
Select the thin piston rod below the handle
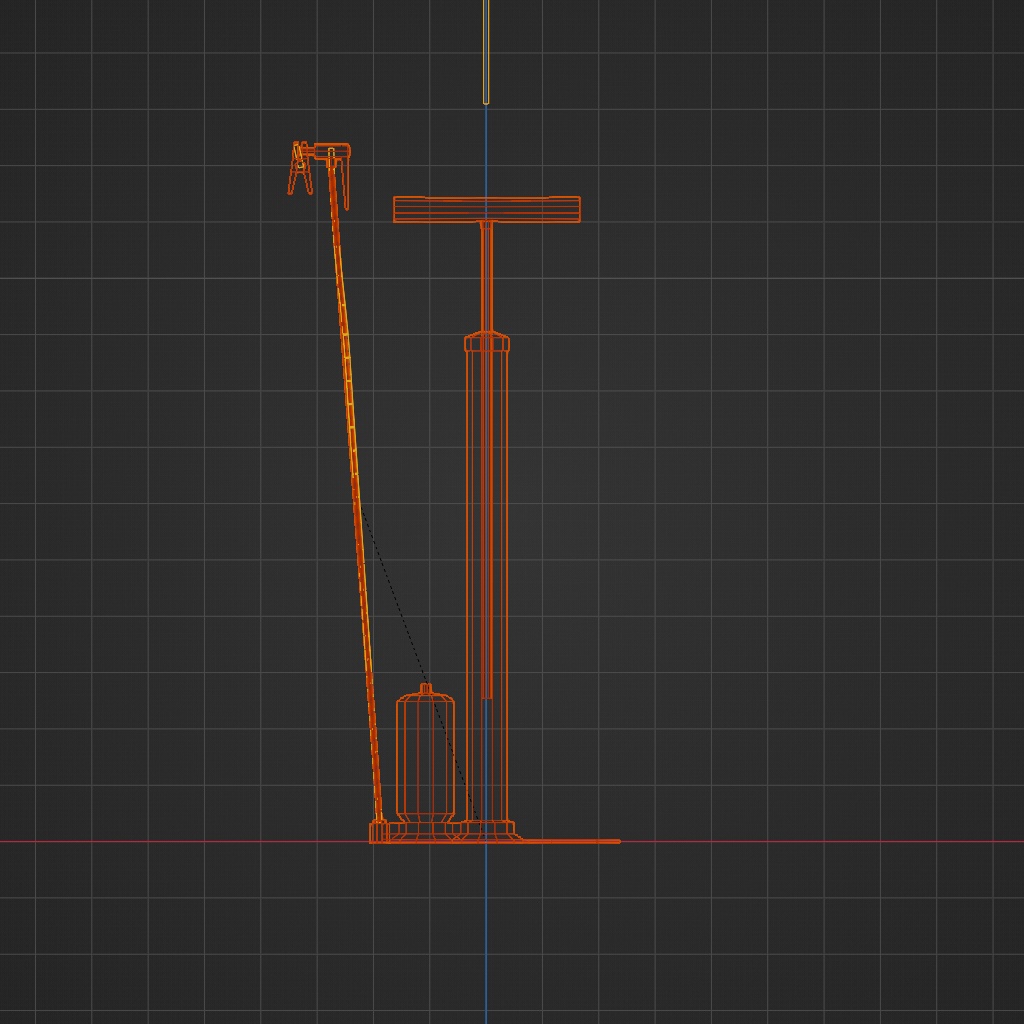click(x=487, y=278)
